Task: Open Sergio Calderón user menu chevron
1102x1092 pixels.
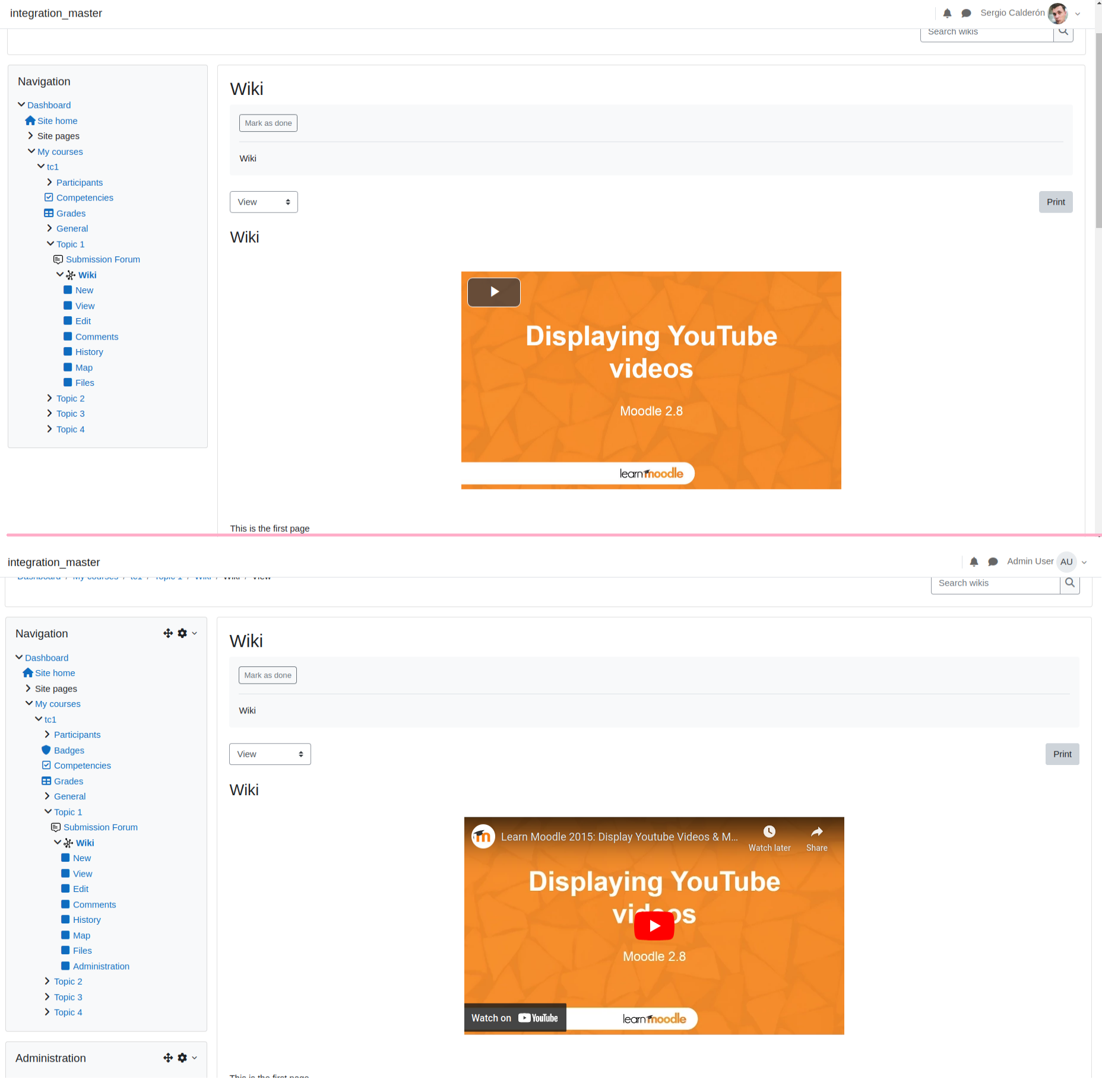Action: (x=1078, y=14)
